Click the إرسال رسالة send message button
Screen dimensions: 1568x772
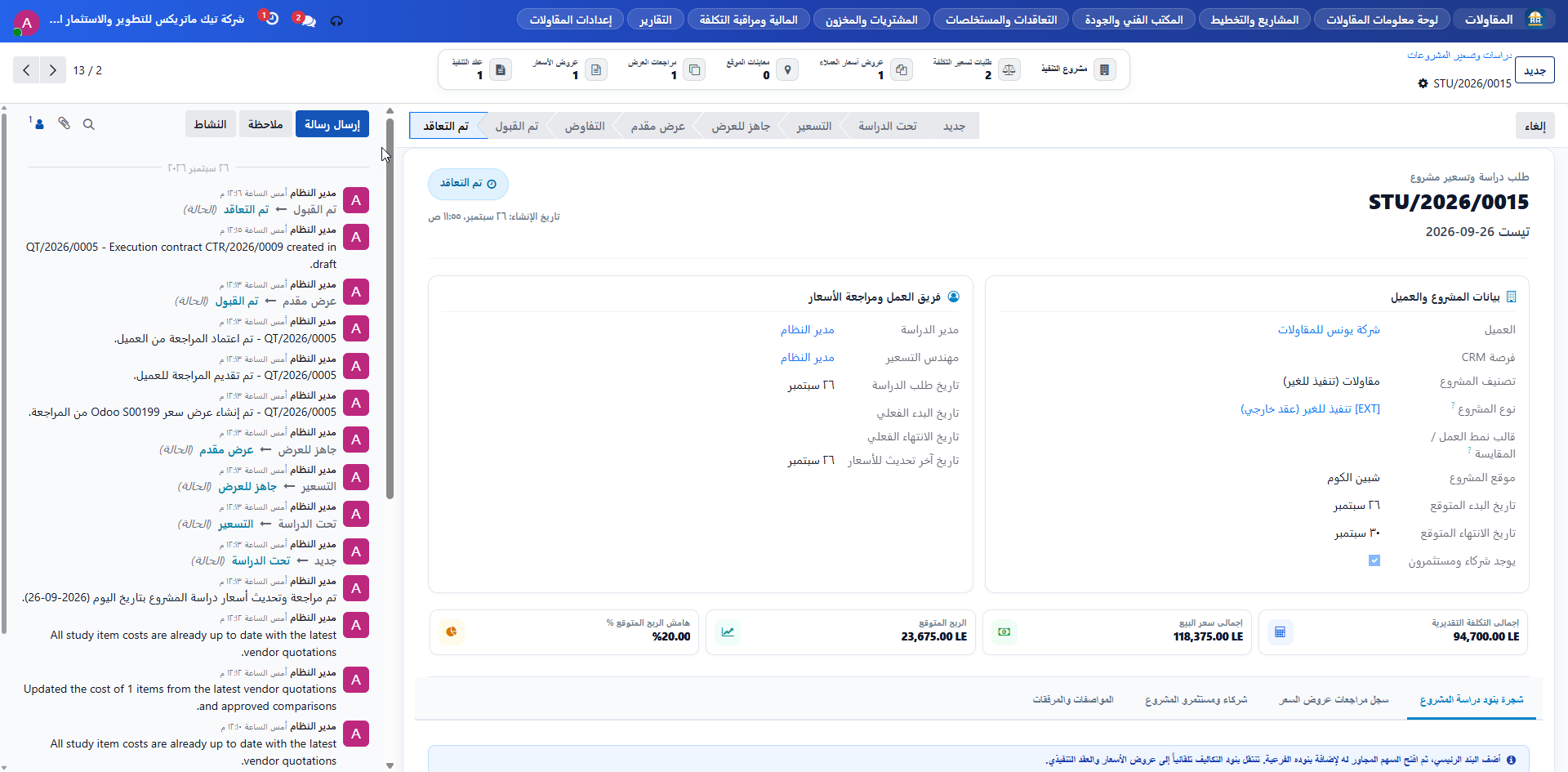(x=332, y=124)
